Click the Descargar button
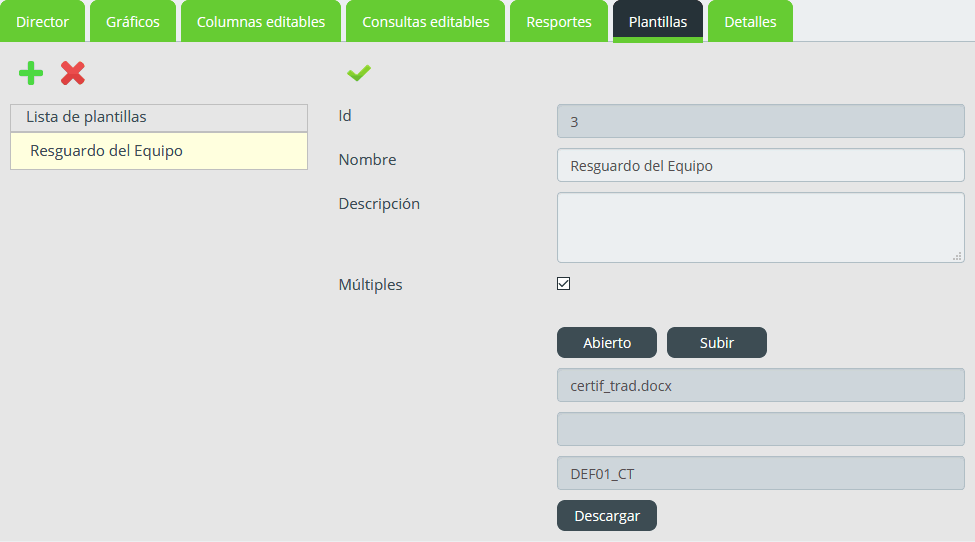This screenshot has height=542, width=975. click(x=607, y=516)
